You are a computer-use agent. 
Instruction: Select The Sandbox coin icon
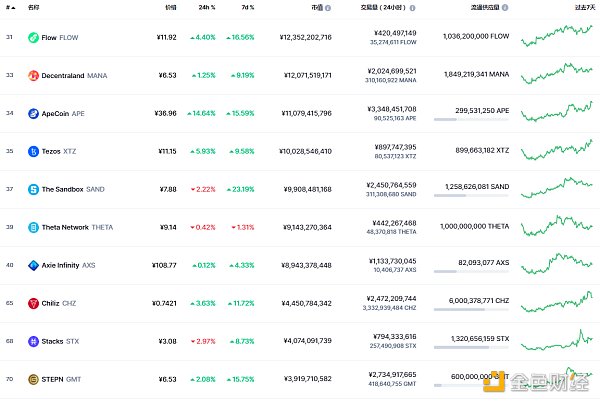[33, 189]
